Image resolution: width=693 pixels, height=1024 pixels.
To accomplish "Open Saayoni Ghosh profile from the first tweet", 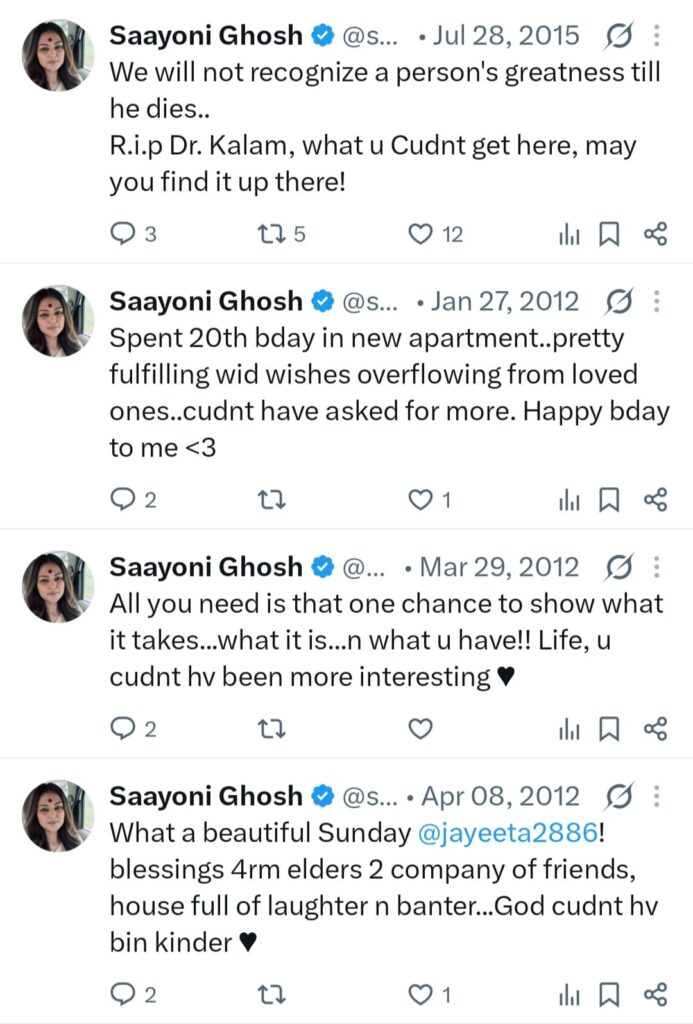I will click(x=205, y=37).
